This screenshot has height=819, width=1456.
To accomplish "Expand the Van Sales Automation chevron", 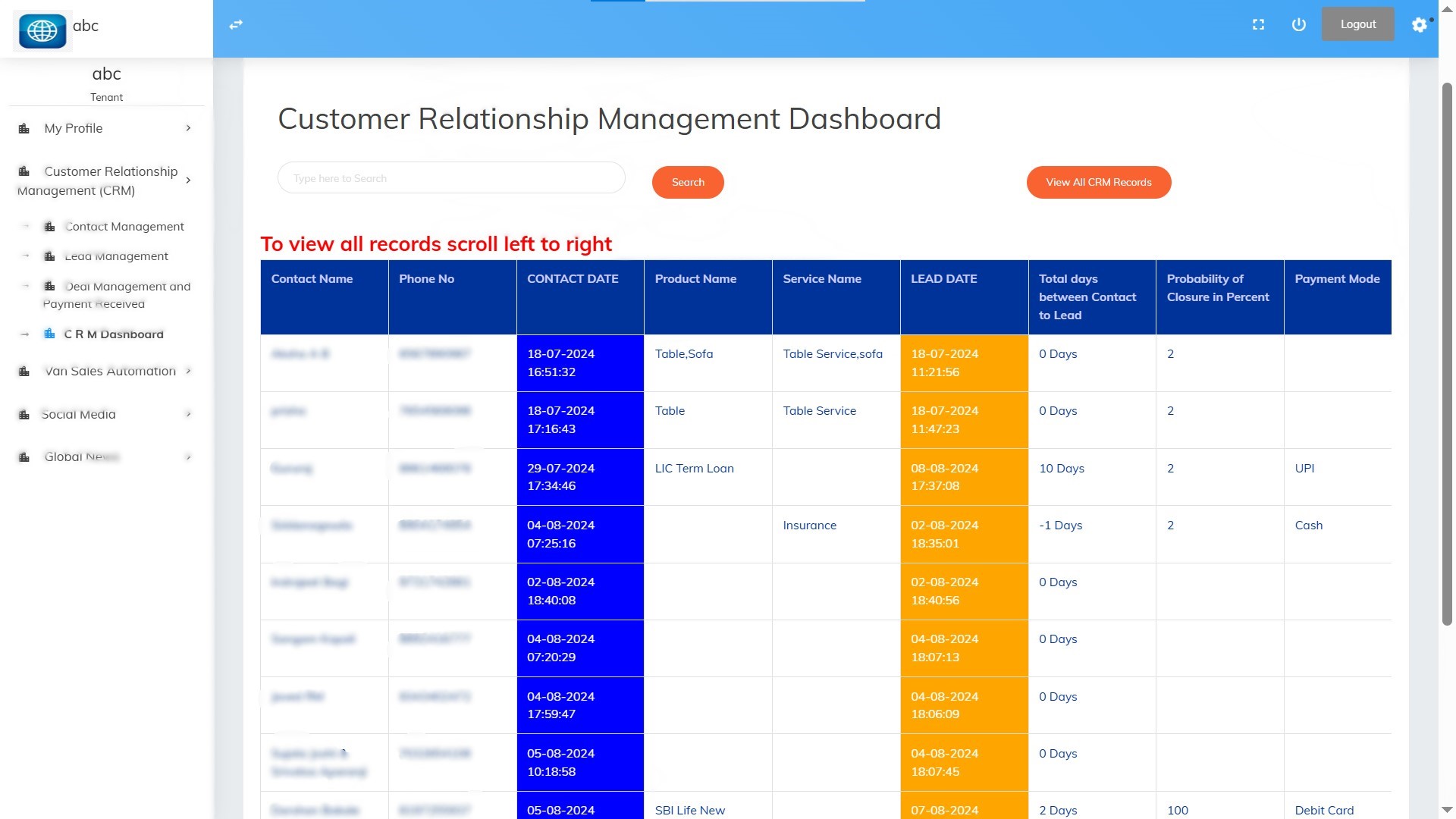I will click(188, 371).
